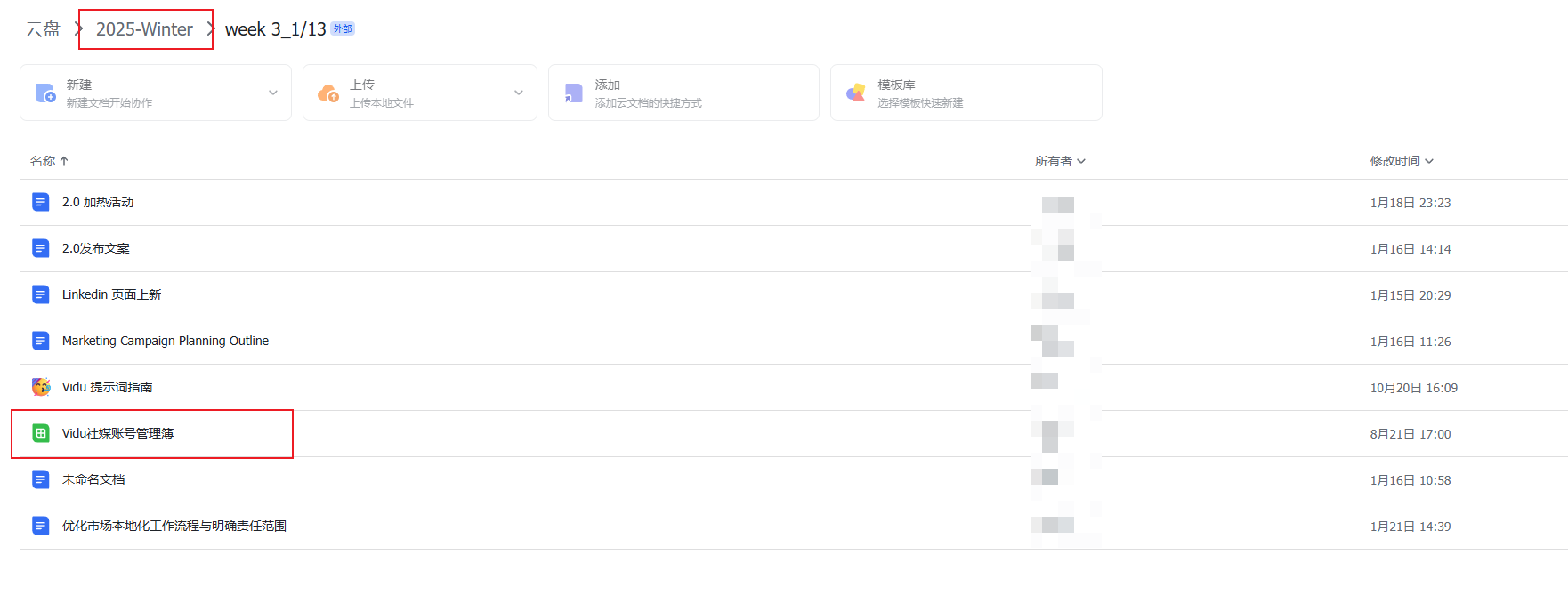Click the 外部 tag next to the folder name
1568x612 pixels.
coord(343,28)
